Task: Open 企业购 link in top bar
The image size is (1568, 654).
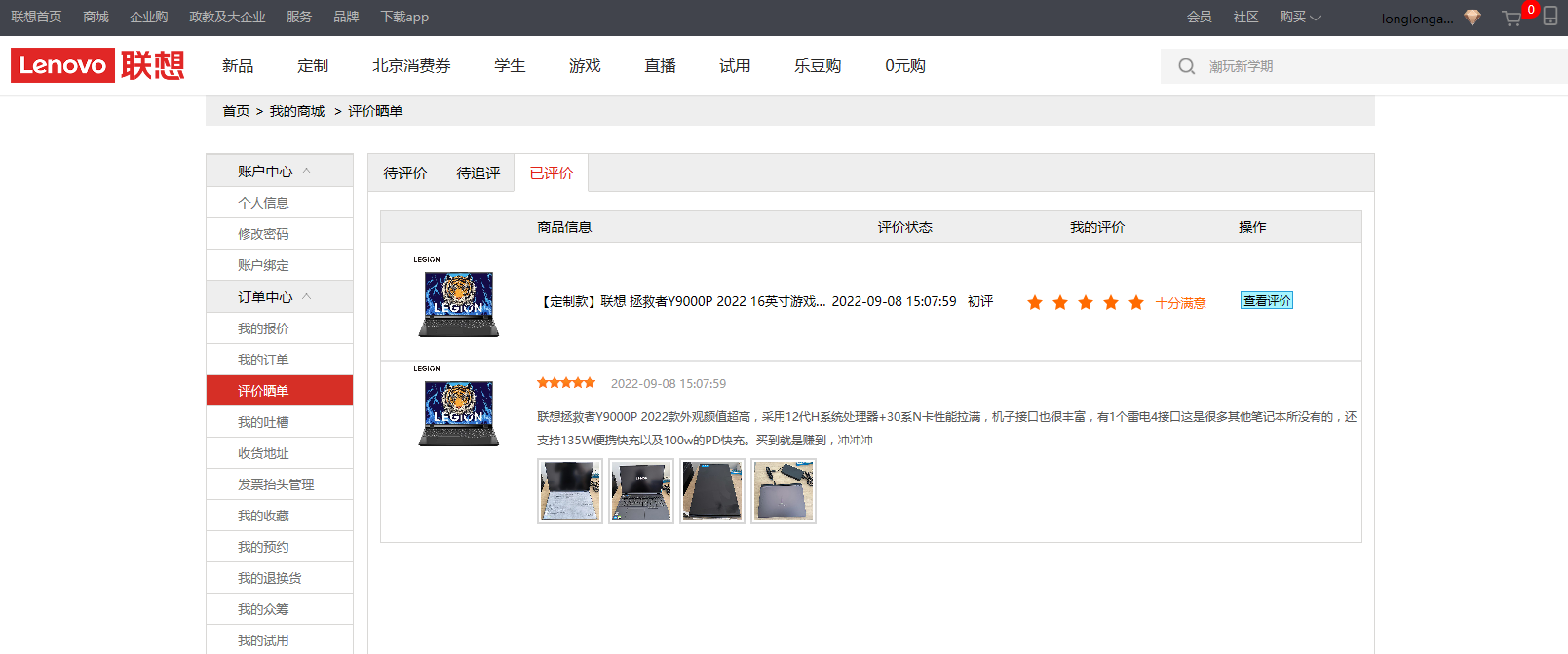Action: click(149, 17)
